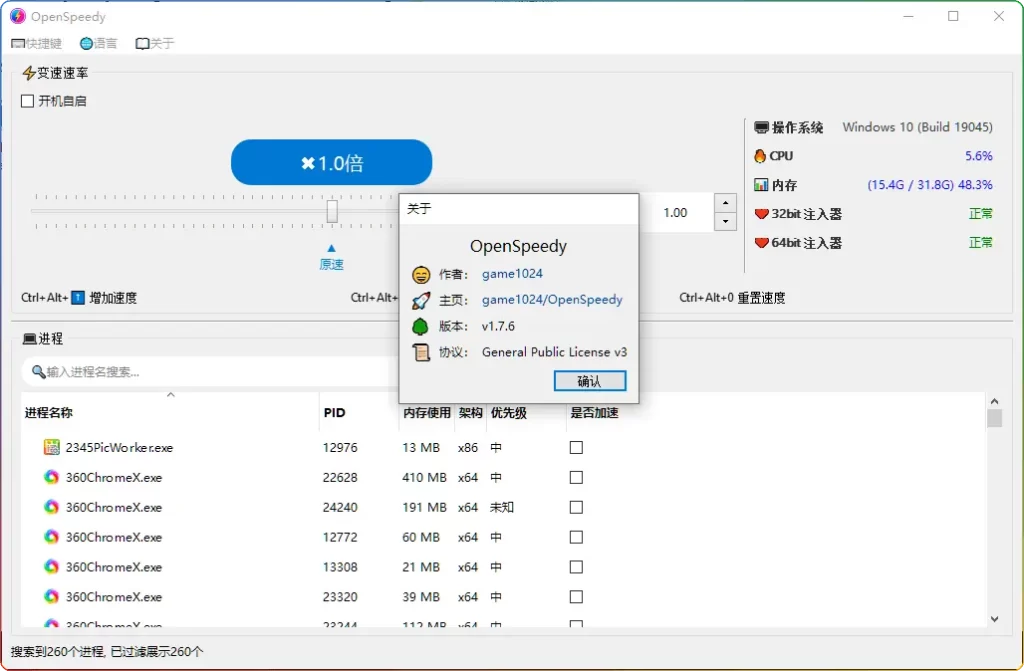Sort by 内存使用 column header
Viewport: 1024px width, 671px height.
coord(426,413)
